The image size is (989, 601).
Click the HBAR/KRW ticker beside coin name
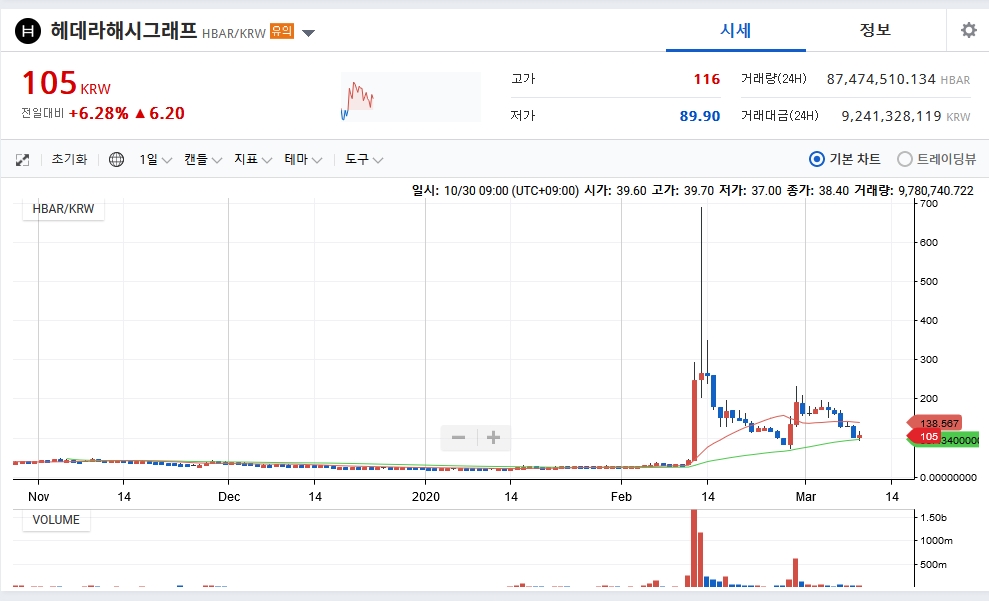pyautogui.click(x=234, y=33)
